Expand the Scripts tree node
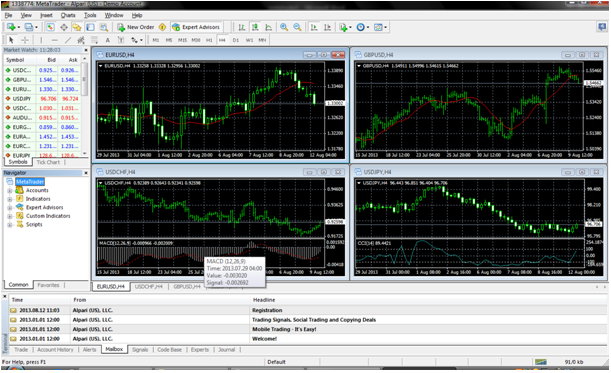 point(9,225)
